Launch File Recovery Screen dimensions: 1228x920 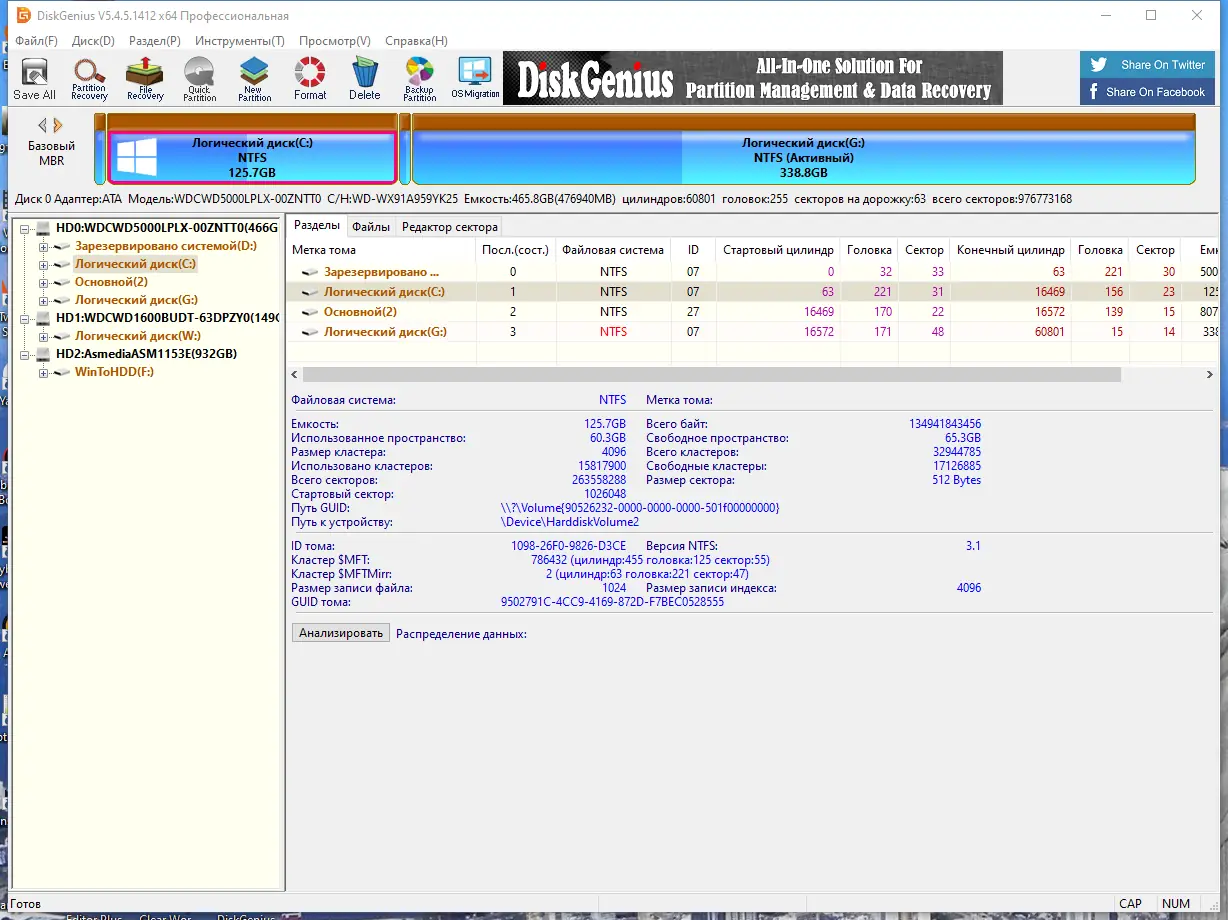[x=144, y=78]
